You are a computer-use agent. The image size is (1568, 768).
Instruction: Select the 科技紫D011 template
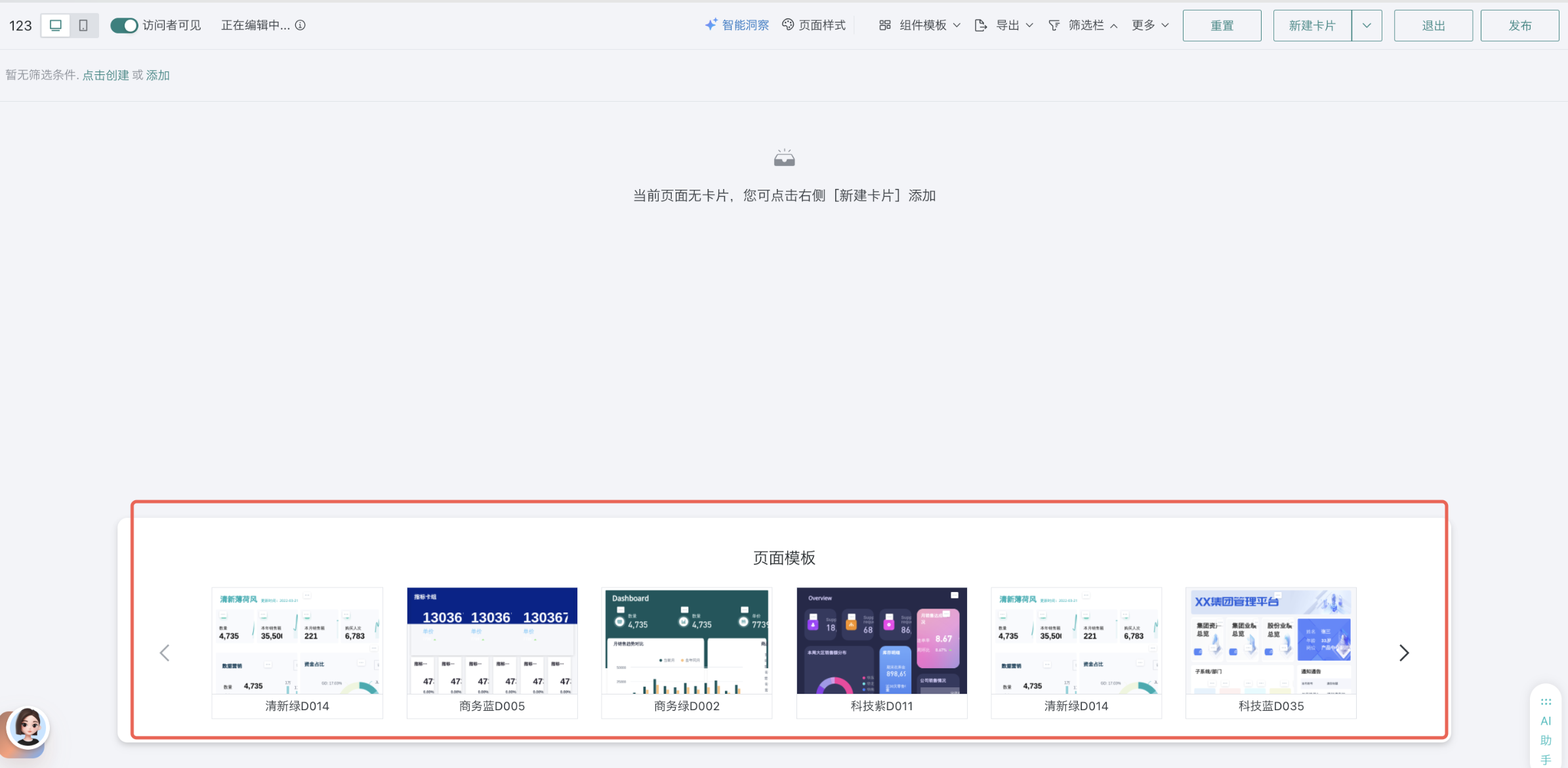pos(882,652)
